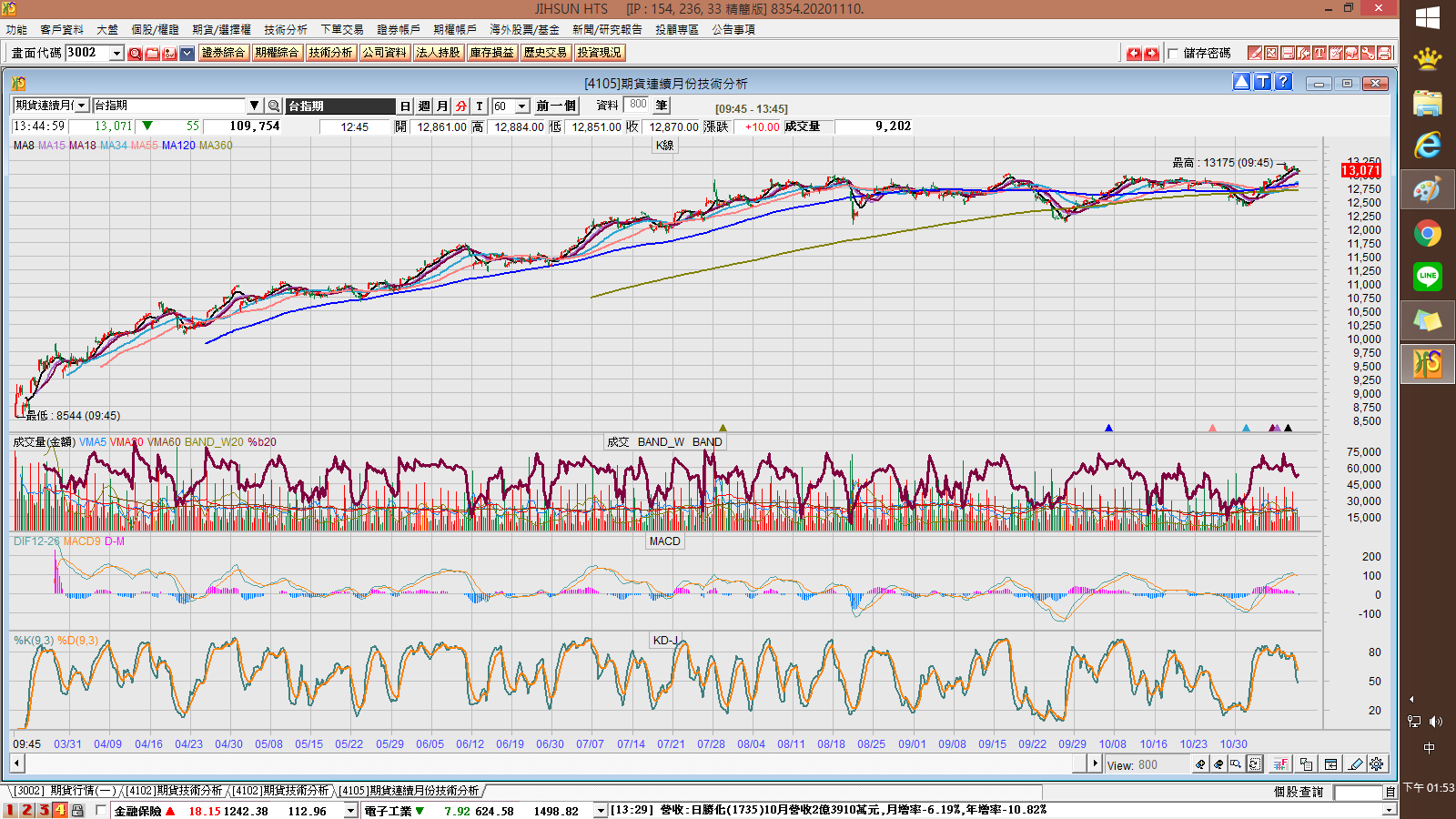The width and height of the screenshot is (1456, 819).
Task: Click the 個股查詢 input field
Action: tap(1358, 793)
